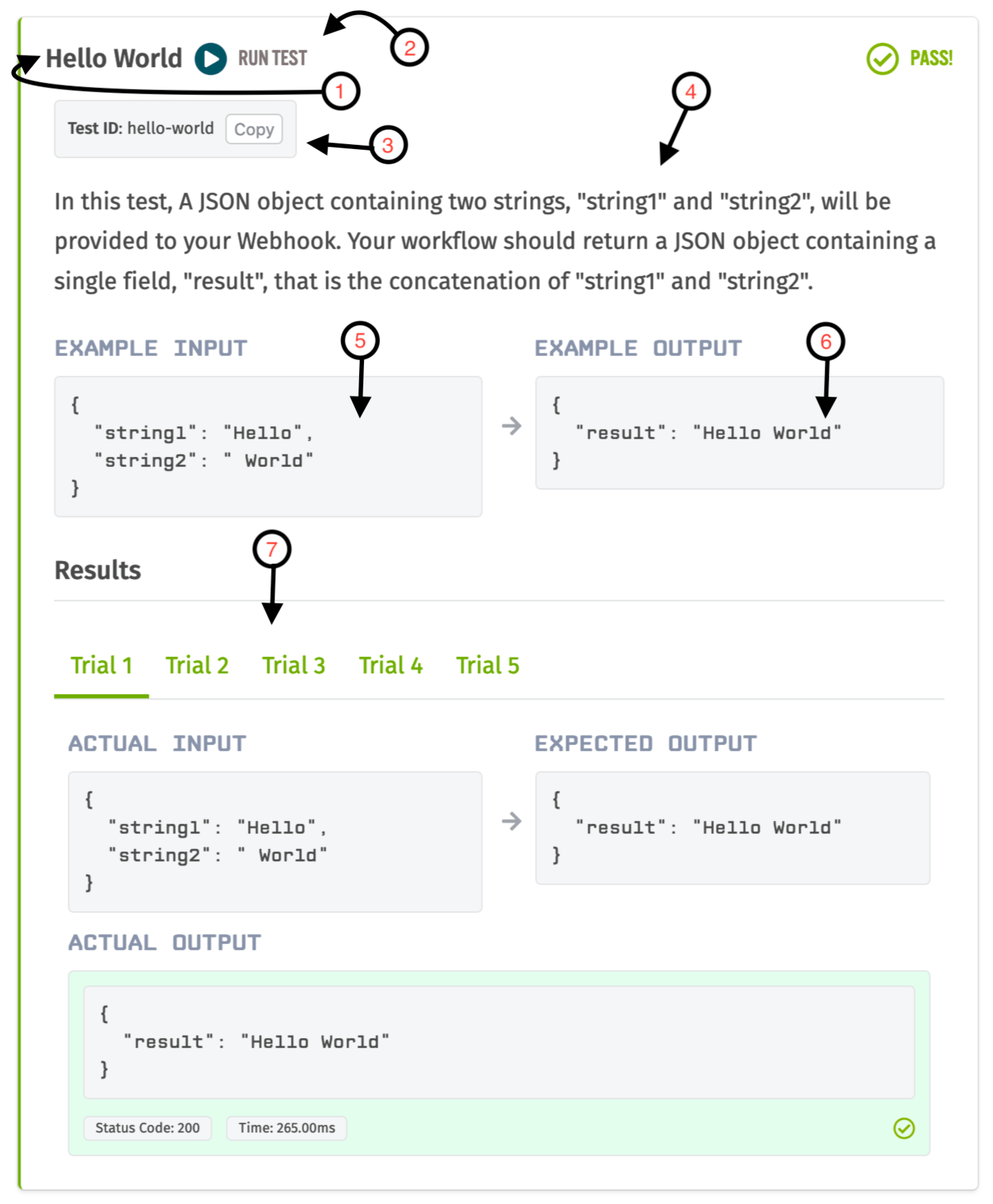The image size is (993, 1204).
Task: Switch to the Trial 1 tab
Action: [x=101, y=665]
